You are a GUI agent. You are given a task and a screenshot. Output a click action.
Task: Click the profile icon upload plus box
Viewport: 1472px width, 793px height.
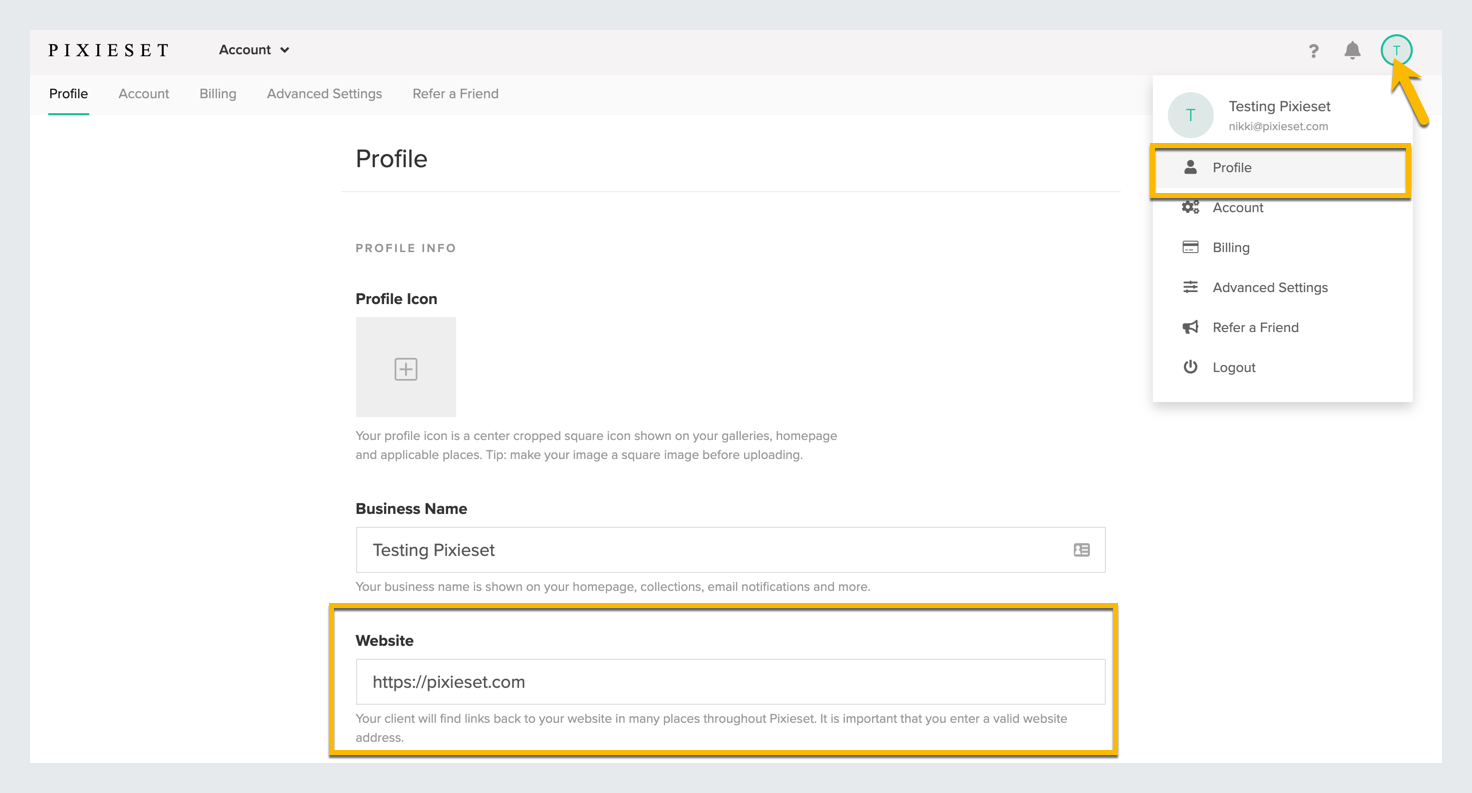click(x=406, y=367)
